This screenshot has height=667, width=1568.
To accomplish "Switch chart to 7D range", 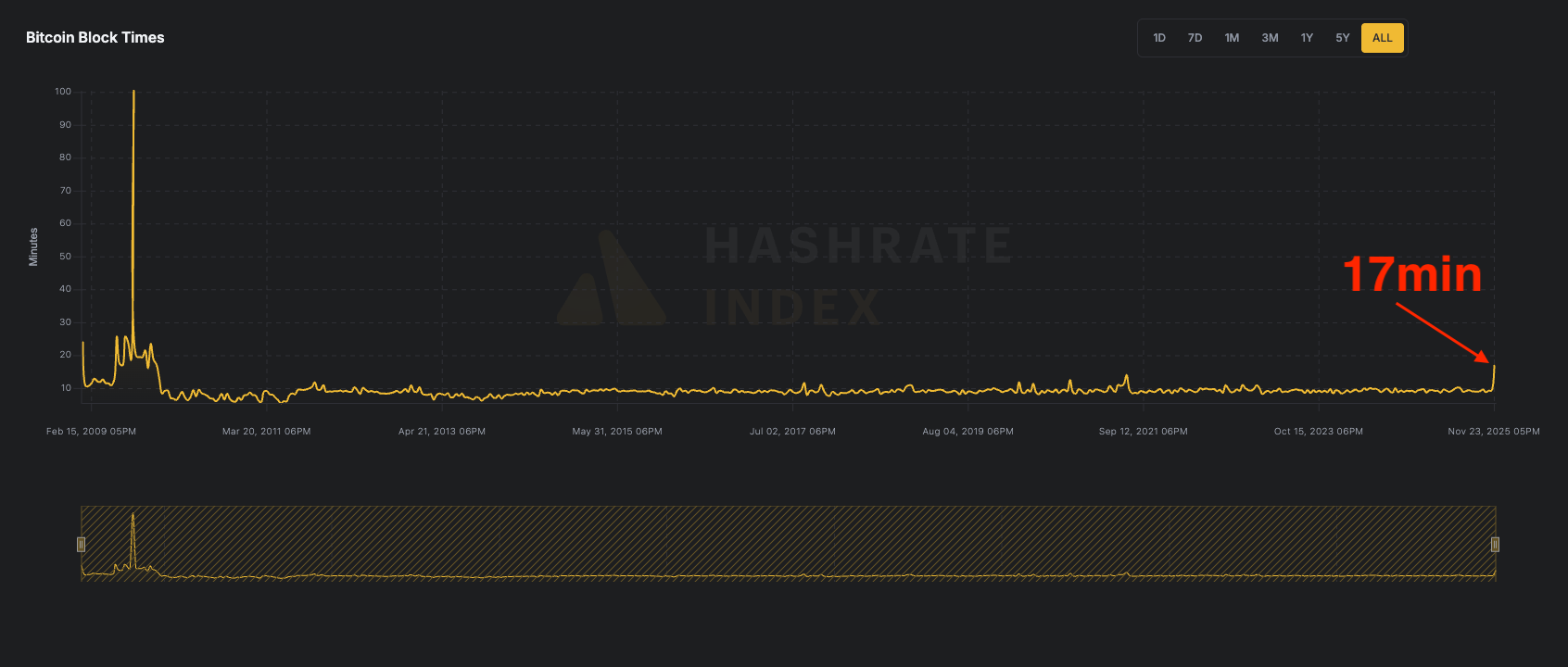I will [1195, 38].
